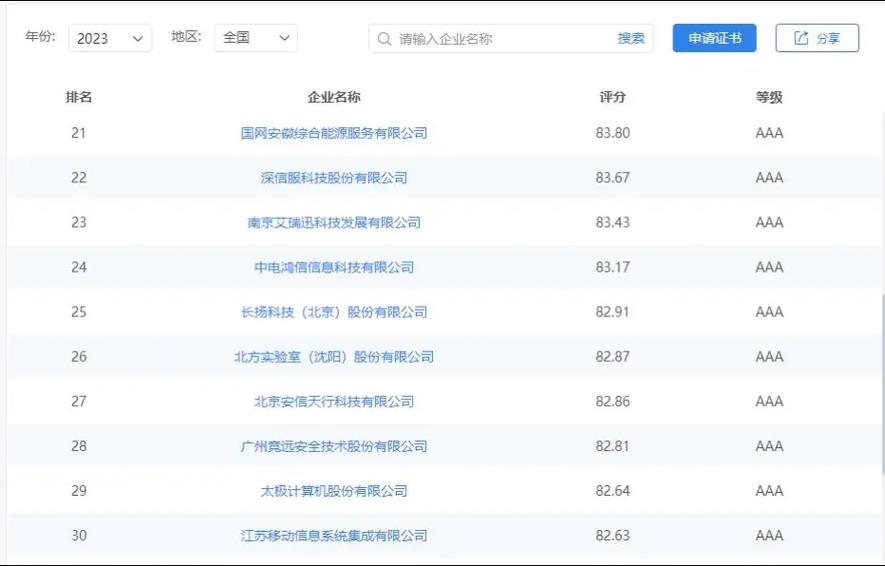Click rank number 25
The height and width of the screenshot is (566, 885).
tap(78, 311)
